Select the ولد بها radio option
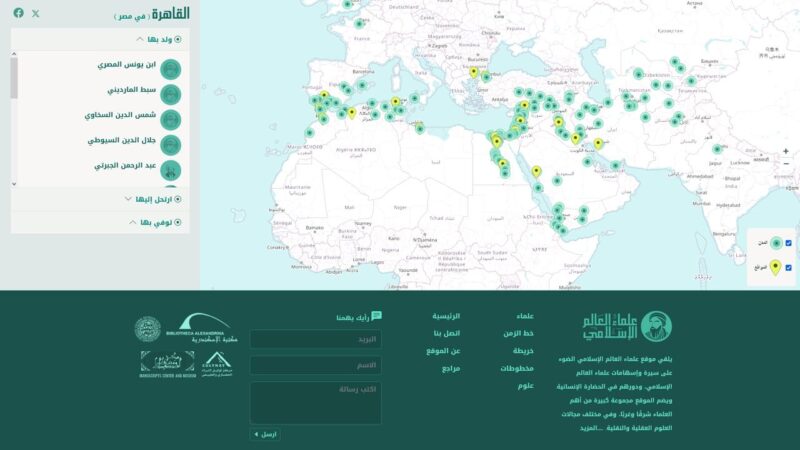Screen dimensions: 800x450 click(178, 39)
